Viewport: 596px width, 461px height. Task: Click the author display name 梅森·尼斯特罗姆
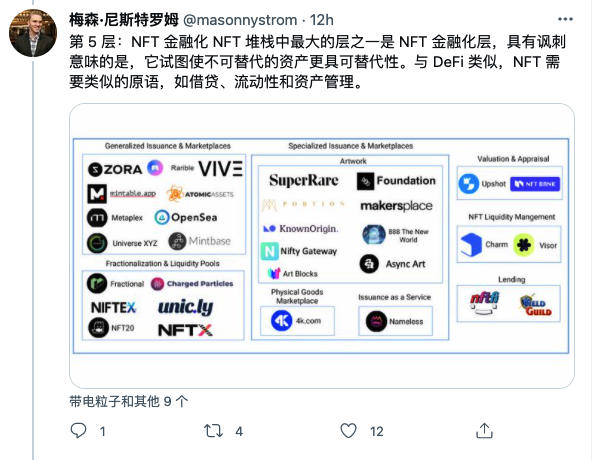point(124,20)
